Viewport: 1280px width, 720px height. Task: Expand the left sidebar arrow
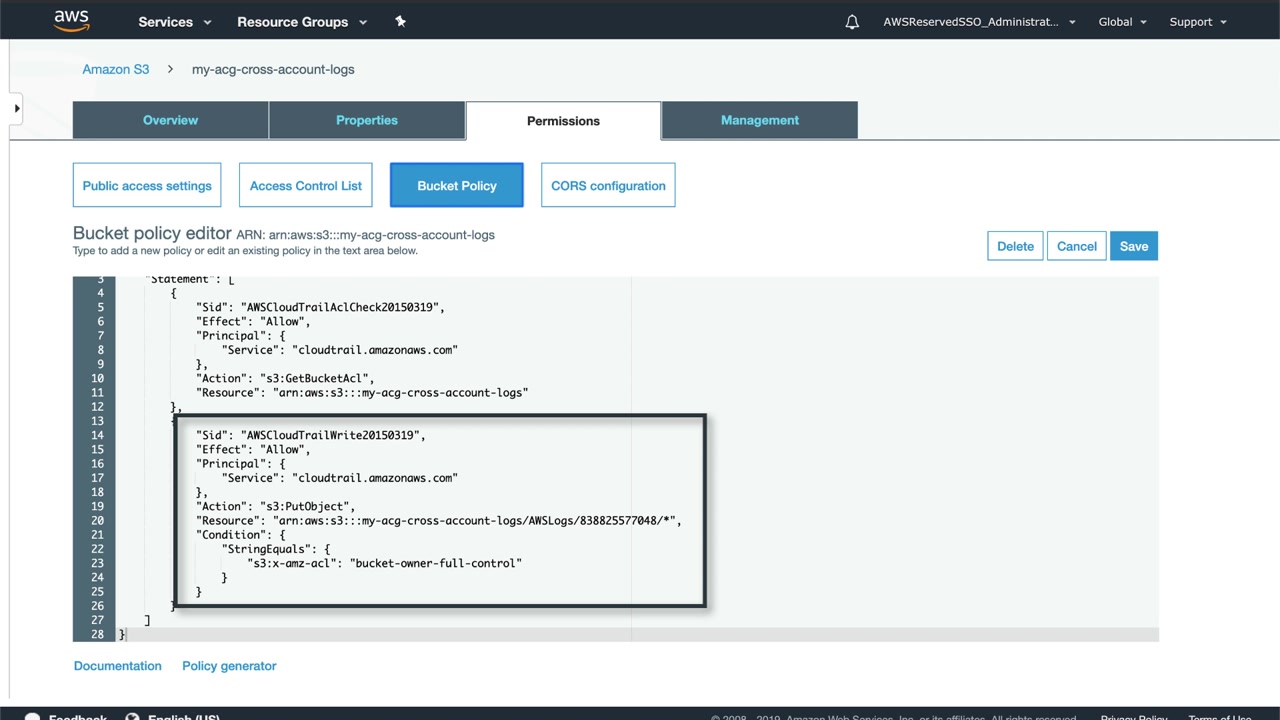(x=16, y=108)
